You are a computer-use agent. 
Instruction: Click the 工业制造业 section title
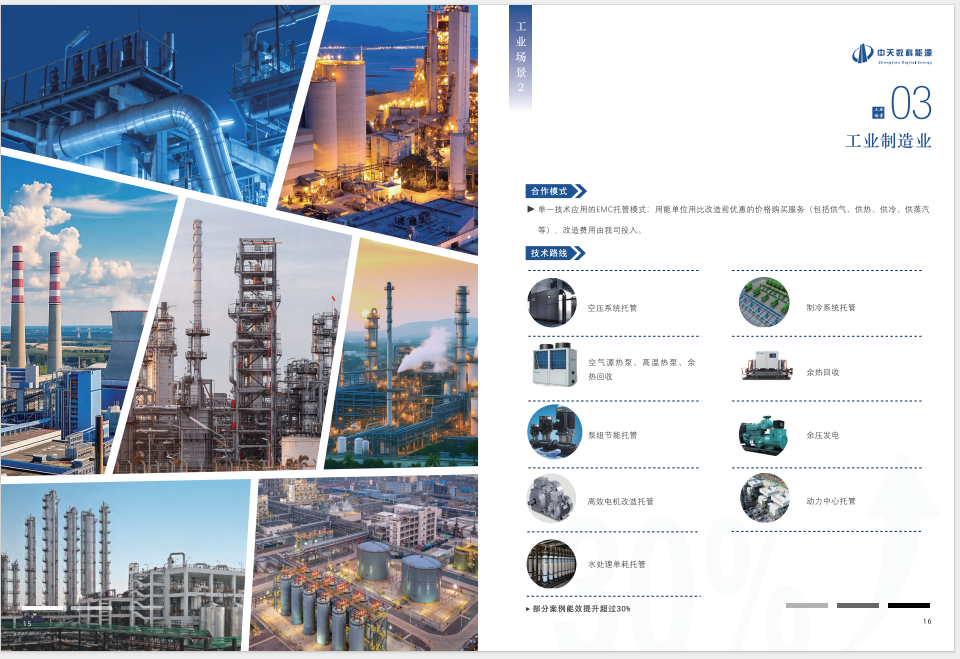pos(888,142)
